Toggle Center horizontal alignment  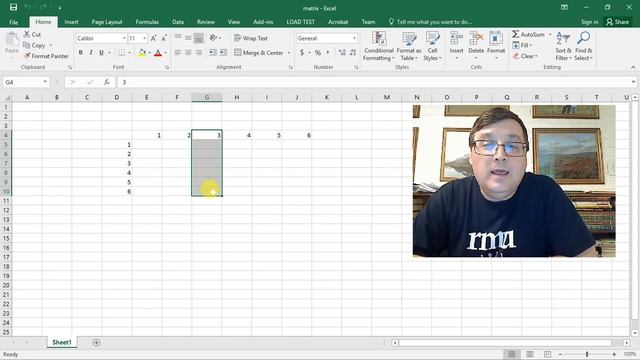188,53
